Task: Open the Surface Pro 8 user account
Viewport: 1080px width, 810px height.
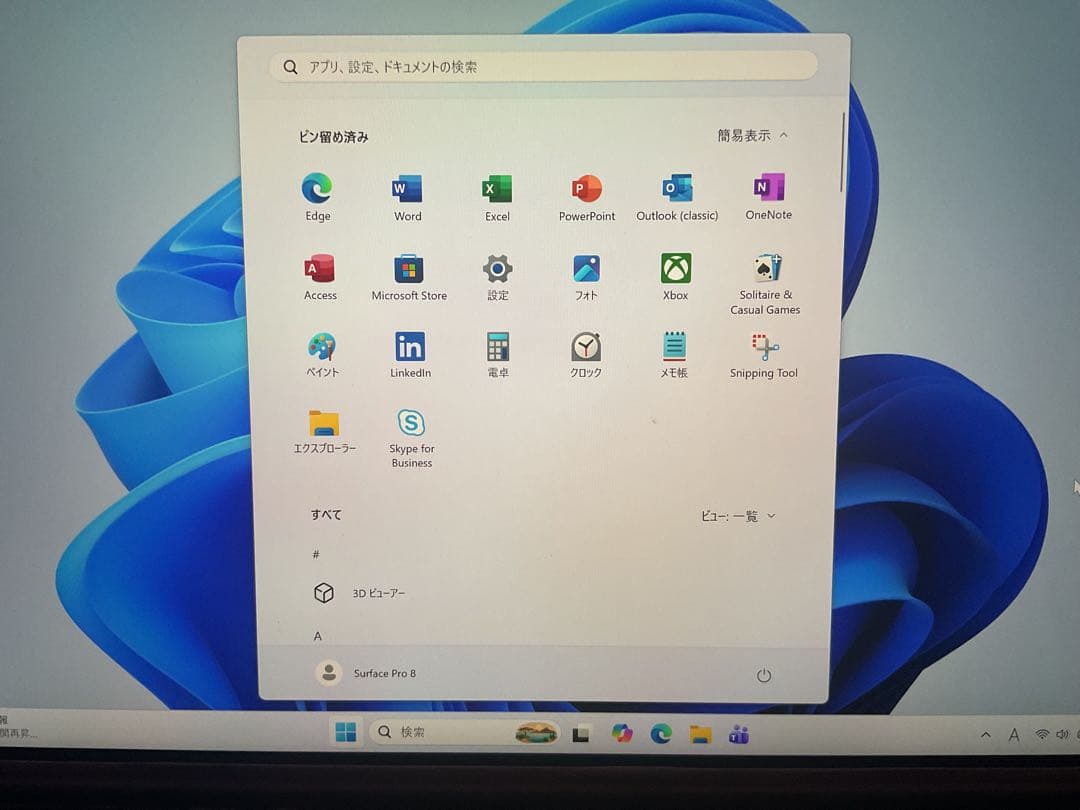Action: (x=366, y=673)
